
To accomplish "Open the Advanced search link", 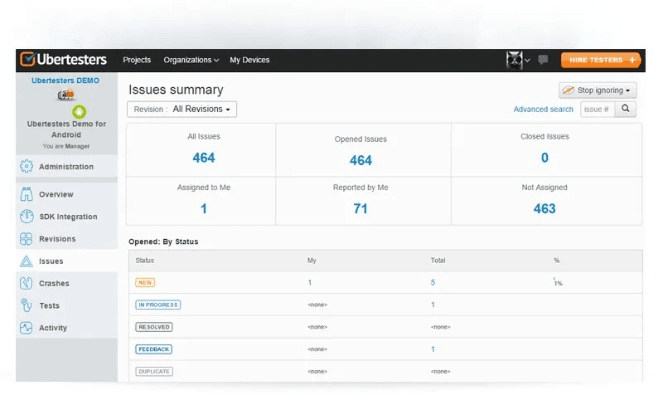I will click(x=543, y=110).
